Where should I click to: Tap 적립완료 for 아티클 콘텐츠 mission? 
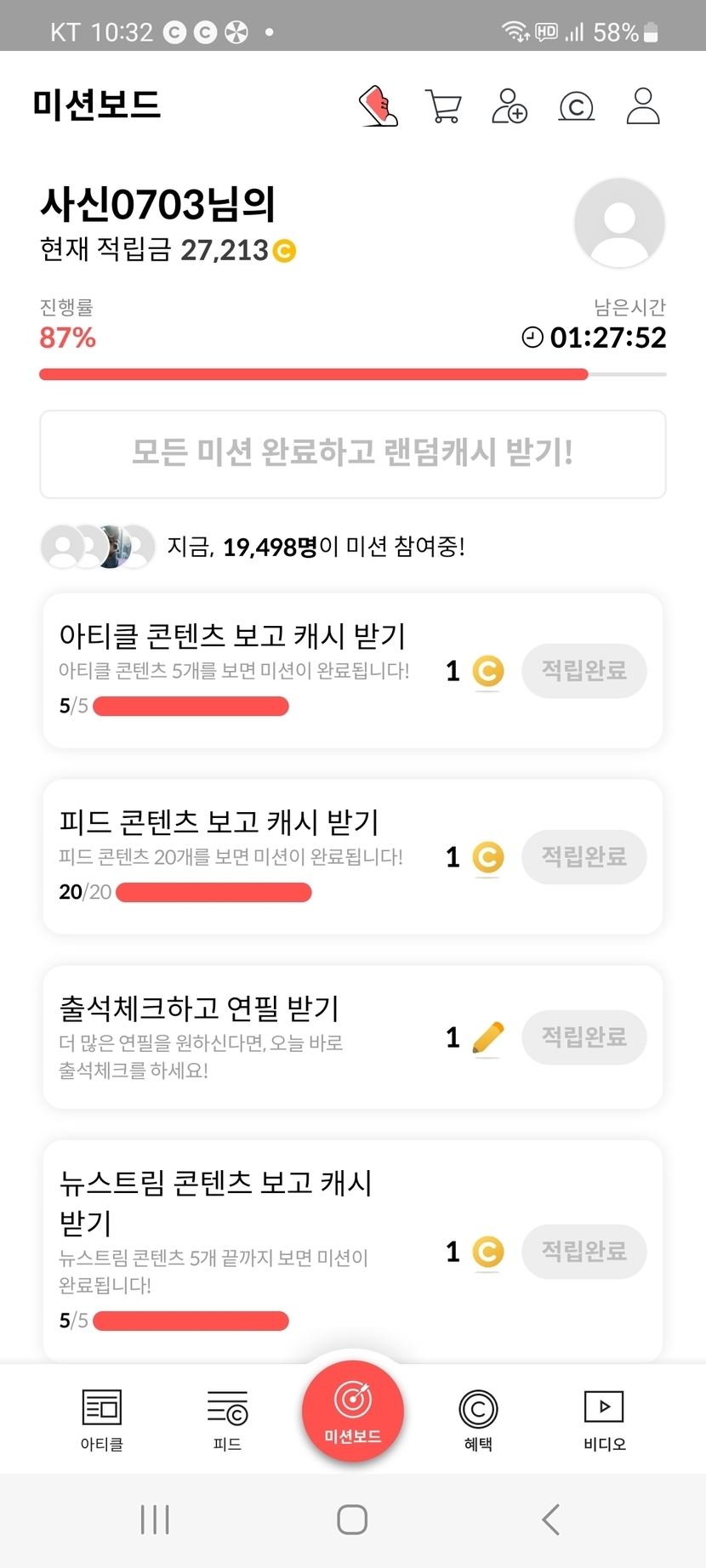point(584,671)
